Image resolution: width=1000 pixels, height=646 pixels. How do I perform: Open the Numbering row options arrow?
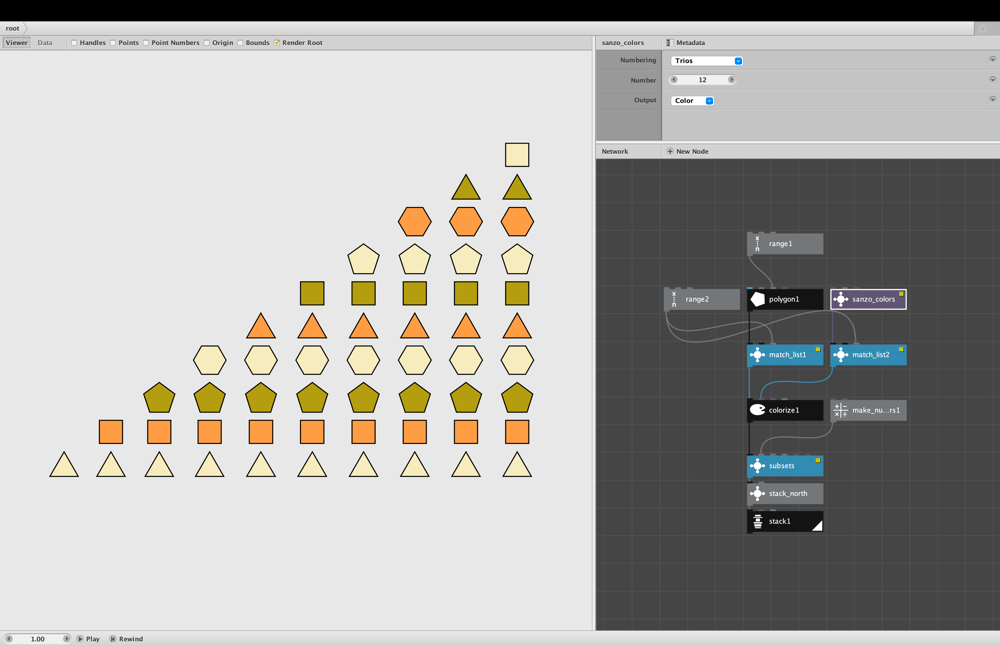click(x=992, y=59)
